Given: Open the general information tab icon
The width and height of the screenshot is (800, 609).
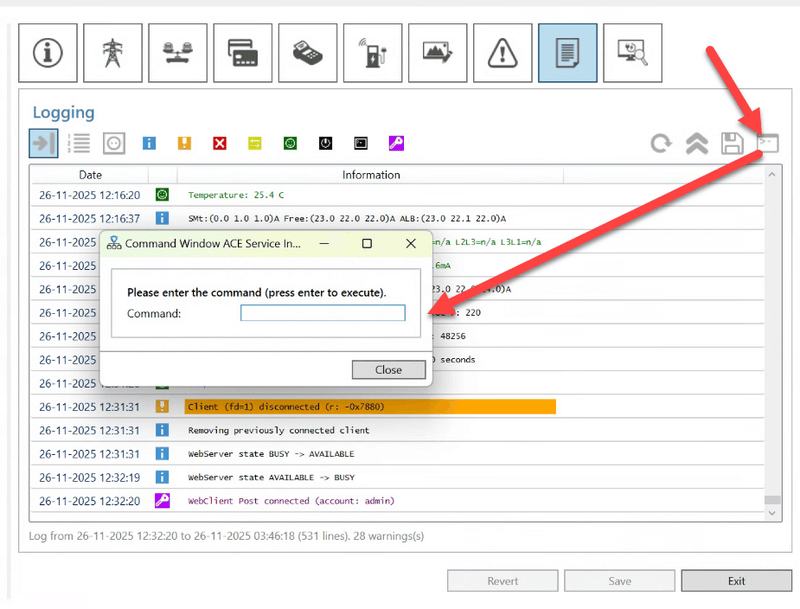Looking at the screenshot, I should click(x=48, y=53).
